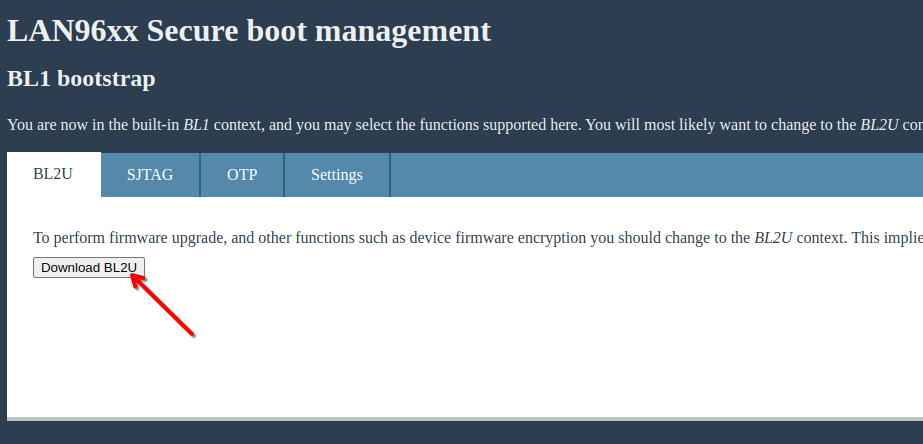Image resolution: width=923 pixels, height=444 pixels.
Task: Click the "LAN96xx Secure boot management" title
Action: tap(249, 31)
